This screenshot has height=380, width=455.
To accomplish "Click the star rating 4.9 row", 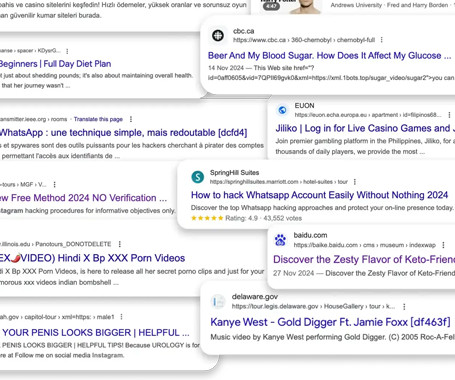I will [246, 218].
